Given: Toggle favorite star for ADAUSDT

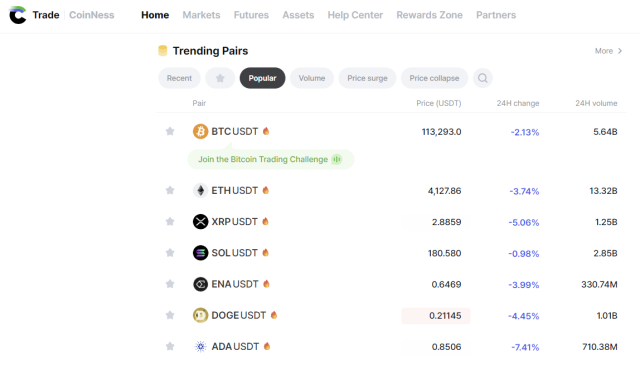Looking at the screenshot, I should 170,347.
